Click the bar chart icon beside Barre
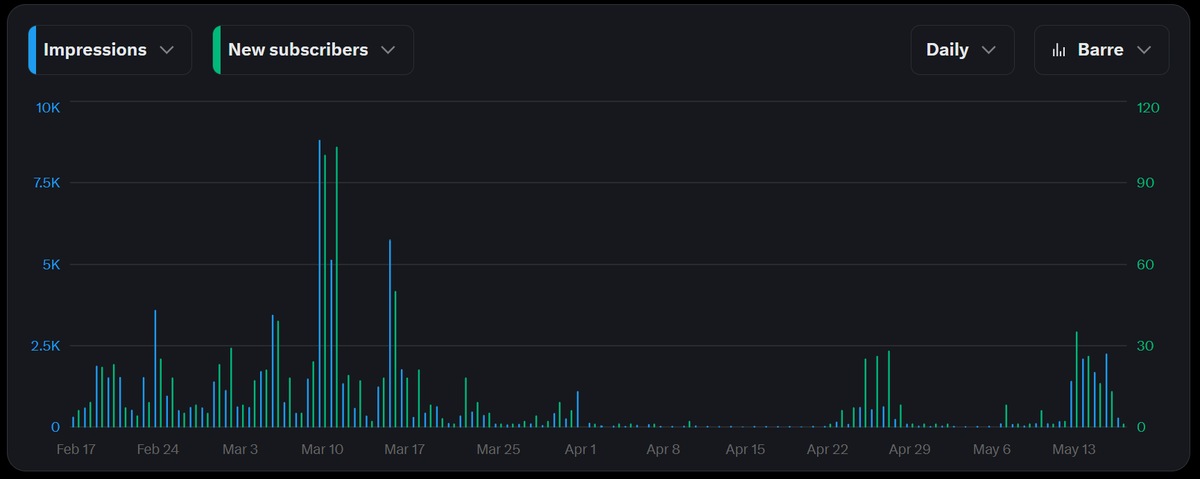The image size is (1200, 479). [x=1059, y=50]
